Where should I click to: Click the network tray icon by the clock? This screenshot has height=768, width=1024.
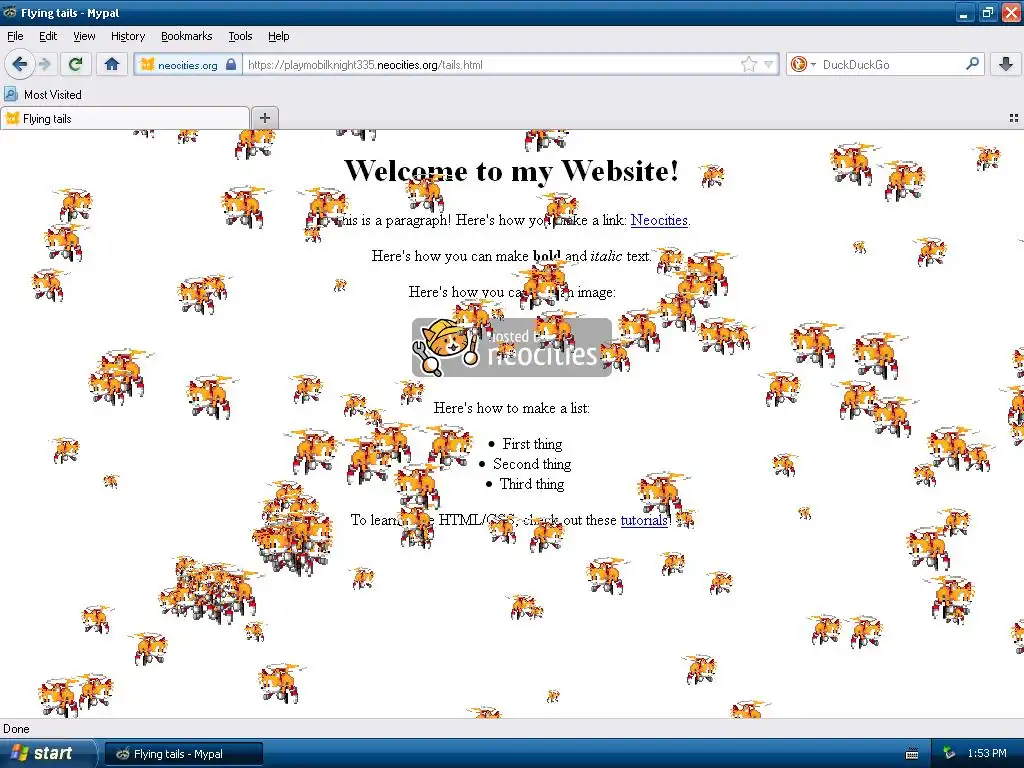[949, 754]
